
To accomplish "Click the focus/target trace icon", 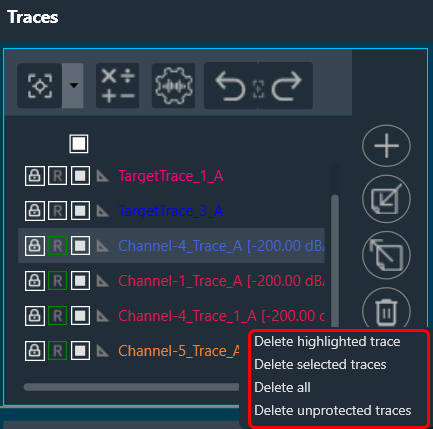I will (x=40, y=86).
